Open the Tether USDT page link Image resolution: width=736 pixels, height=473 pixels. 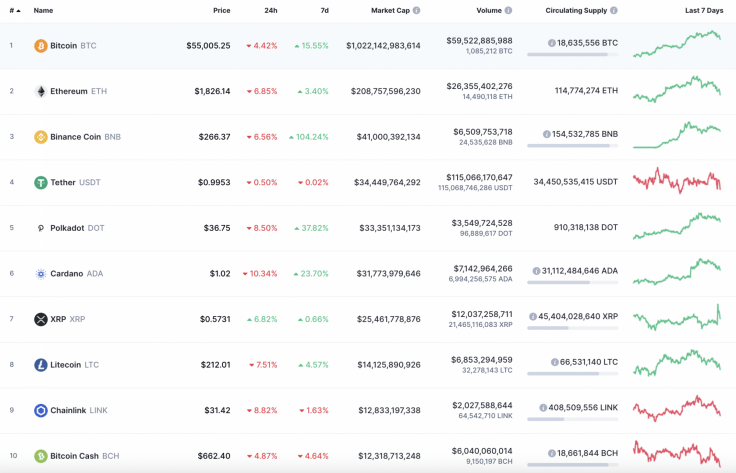[x=75, y=182]
